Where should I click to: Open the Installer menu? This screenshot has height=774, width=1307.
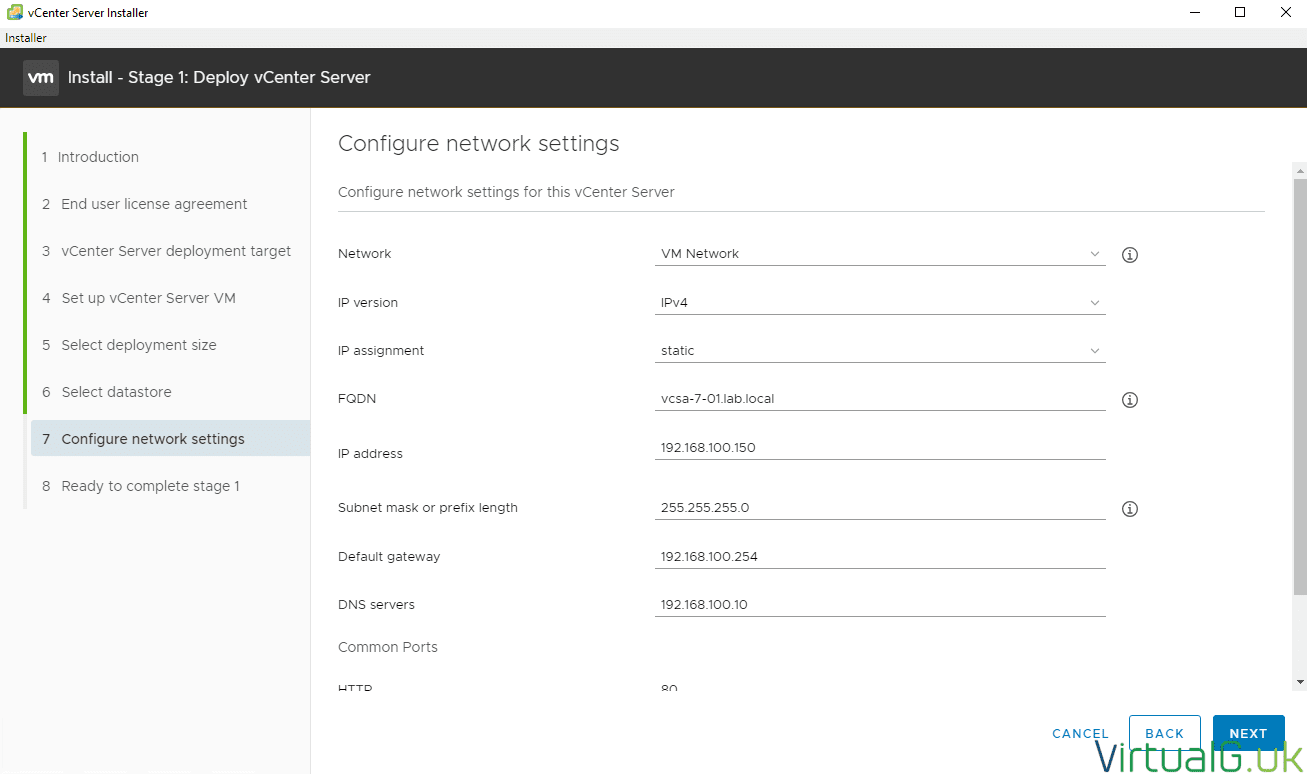click(x=26, y=38)
